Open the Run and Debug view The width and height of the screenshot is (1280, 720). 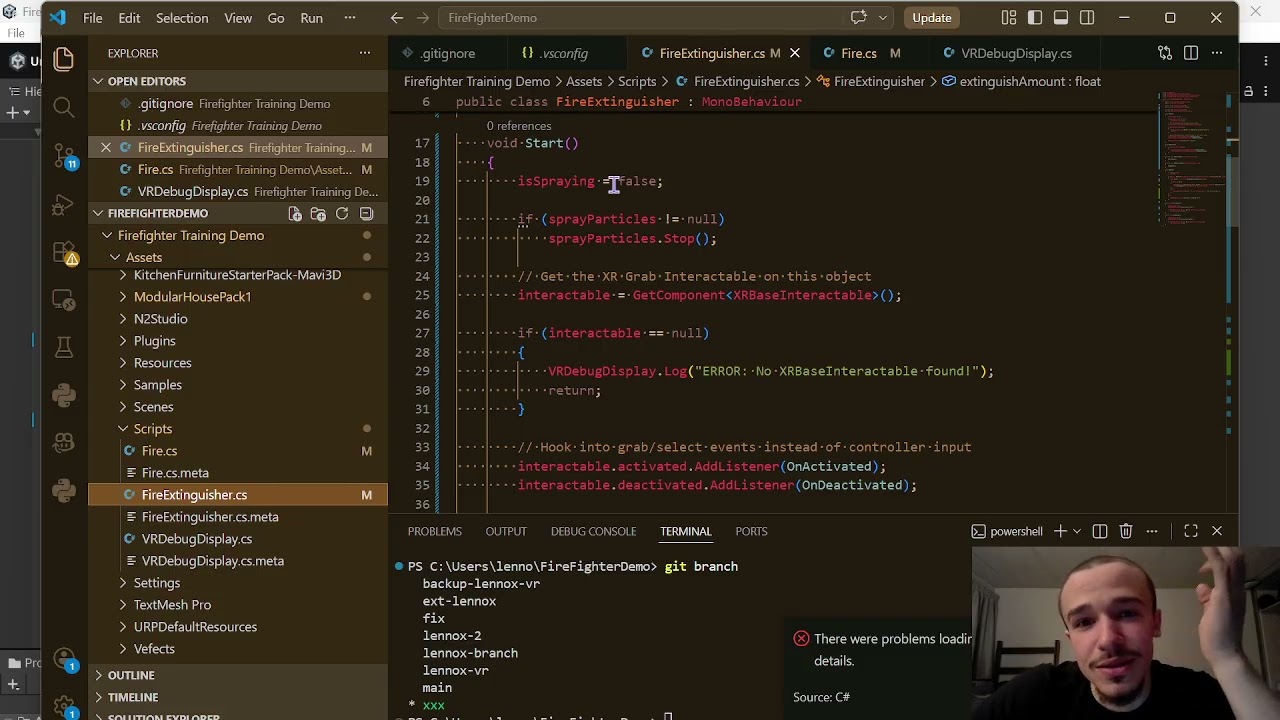coord(63,205)
